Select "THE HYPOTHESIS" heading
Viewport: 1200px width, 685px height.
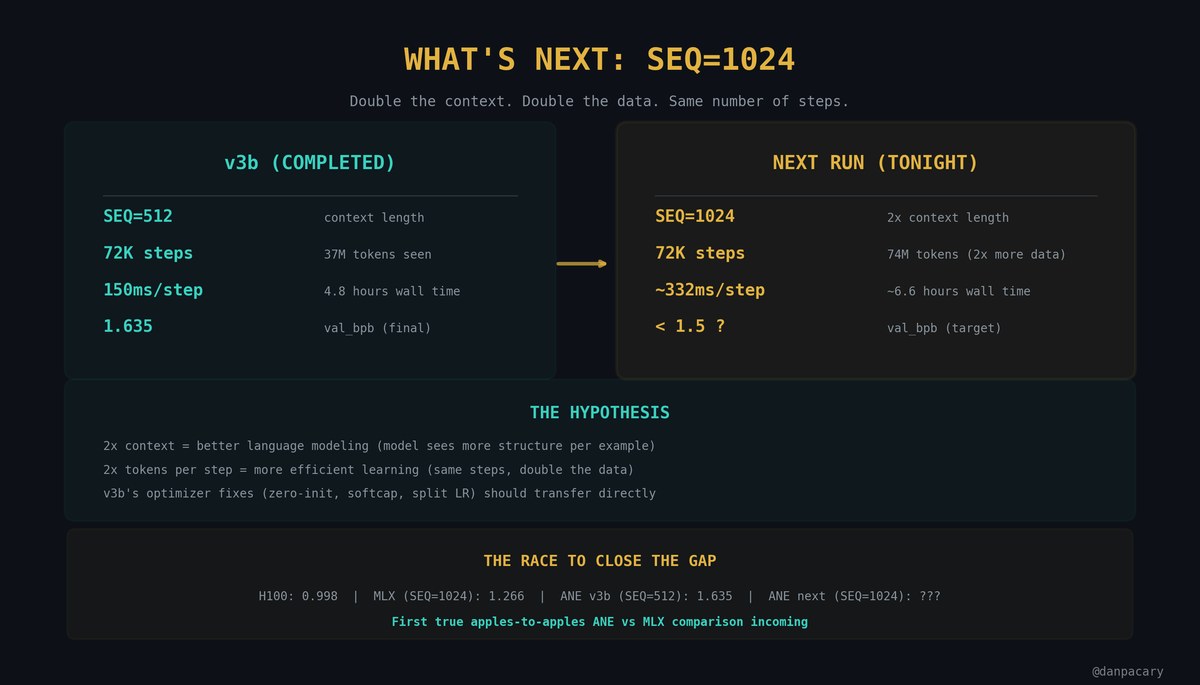point(600,412)
